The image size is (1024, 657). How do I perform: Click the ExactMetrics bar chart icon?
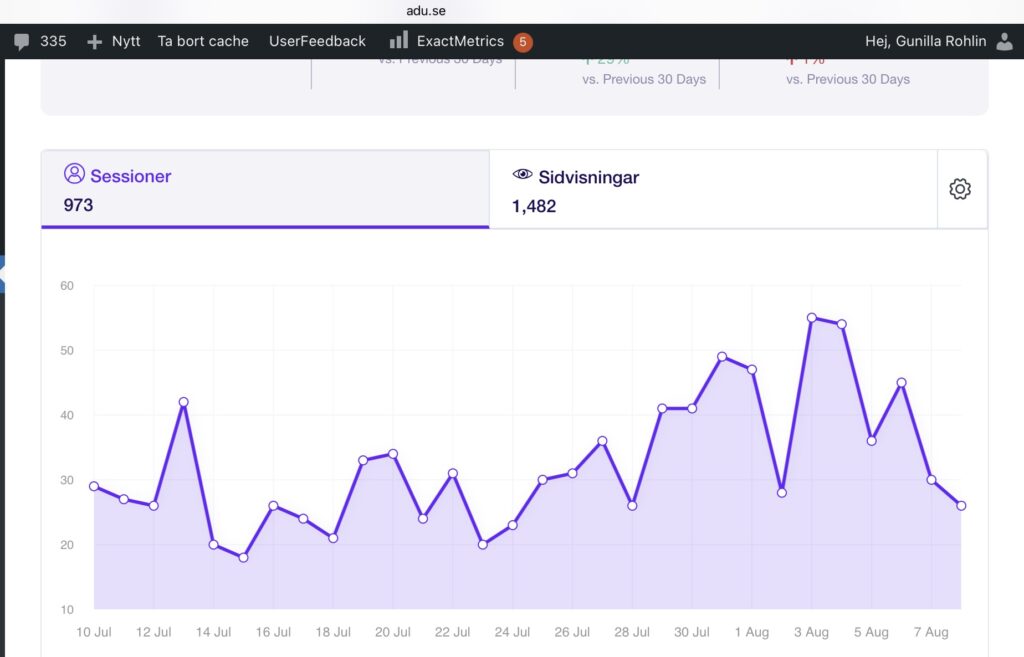(x=398, y=40)
